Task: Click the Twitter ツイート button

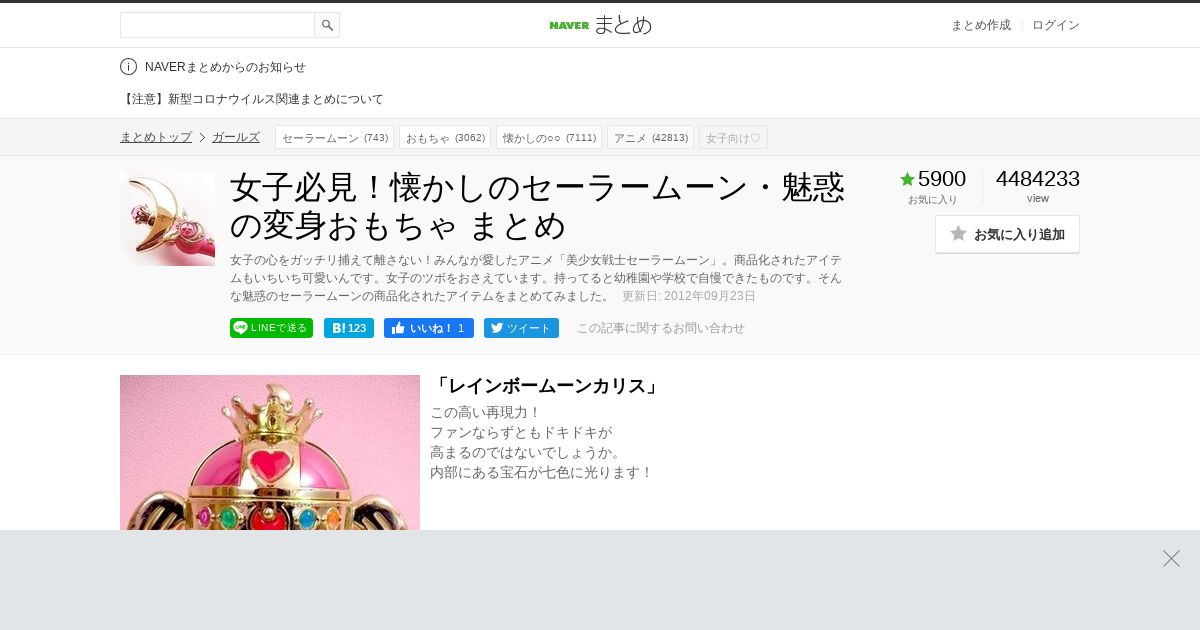Action: coord(521,328)
